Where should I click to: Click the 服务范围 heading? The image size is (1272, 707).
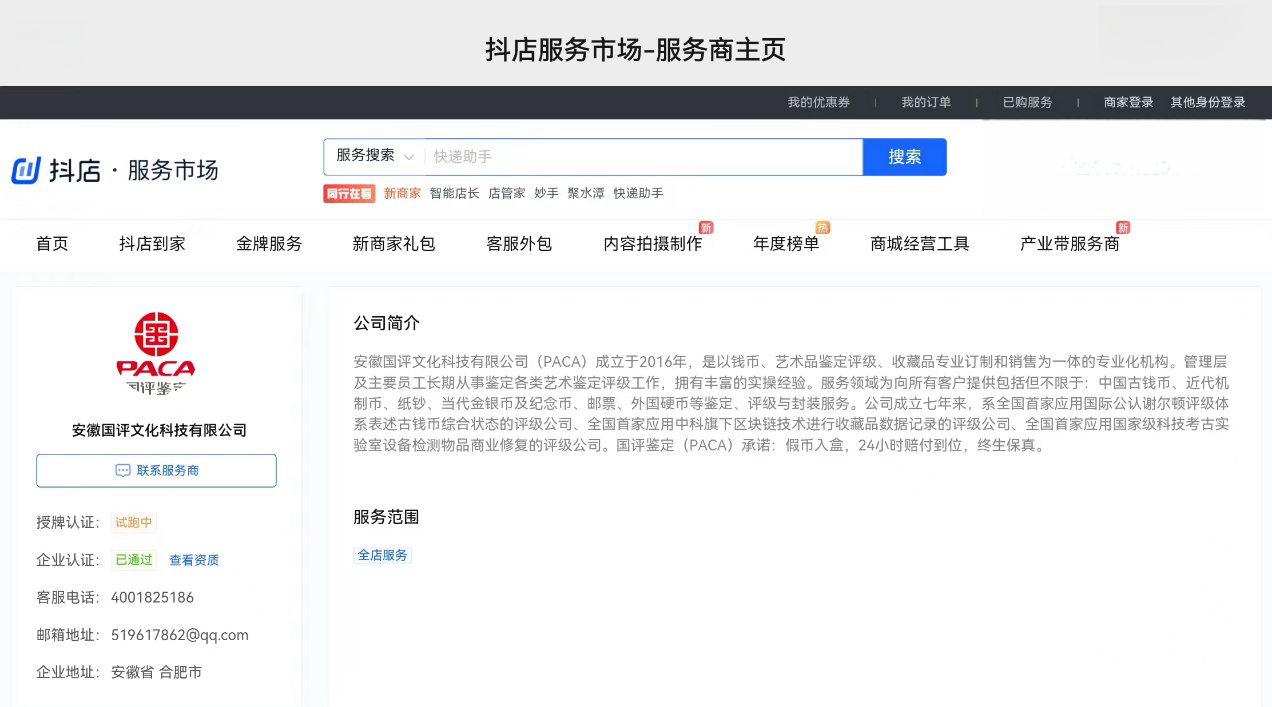[x=386, y=517]
